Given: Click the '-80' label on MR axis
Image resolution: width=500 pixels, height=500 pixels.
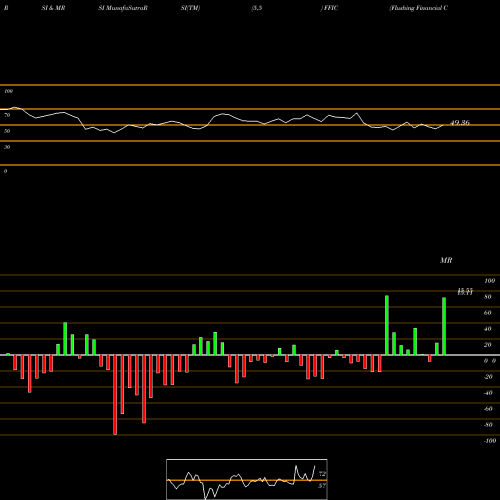Looking at the screenshot, I should point(488,425).
